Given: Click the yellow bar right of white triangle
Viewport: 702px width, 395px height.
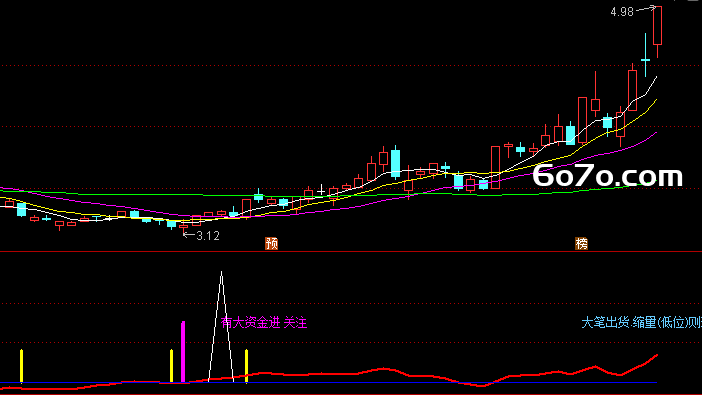Looking at the screenshot, I should 246,366.
